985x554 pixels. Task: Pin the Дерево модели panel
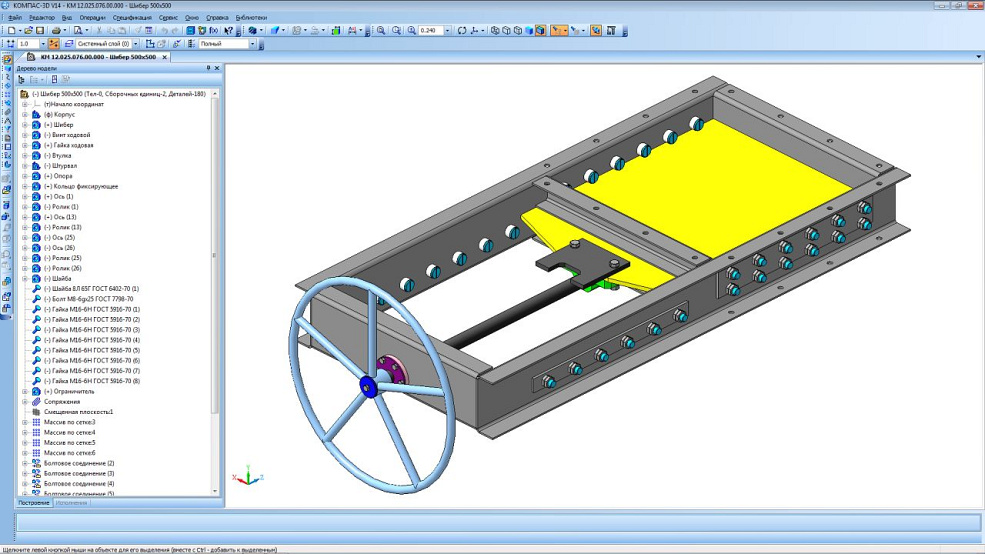coord(208,68)
